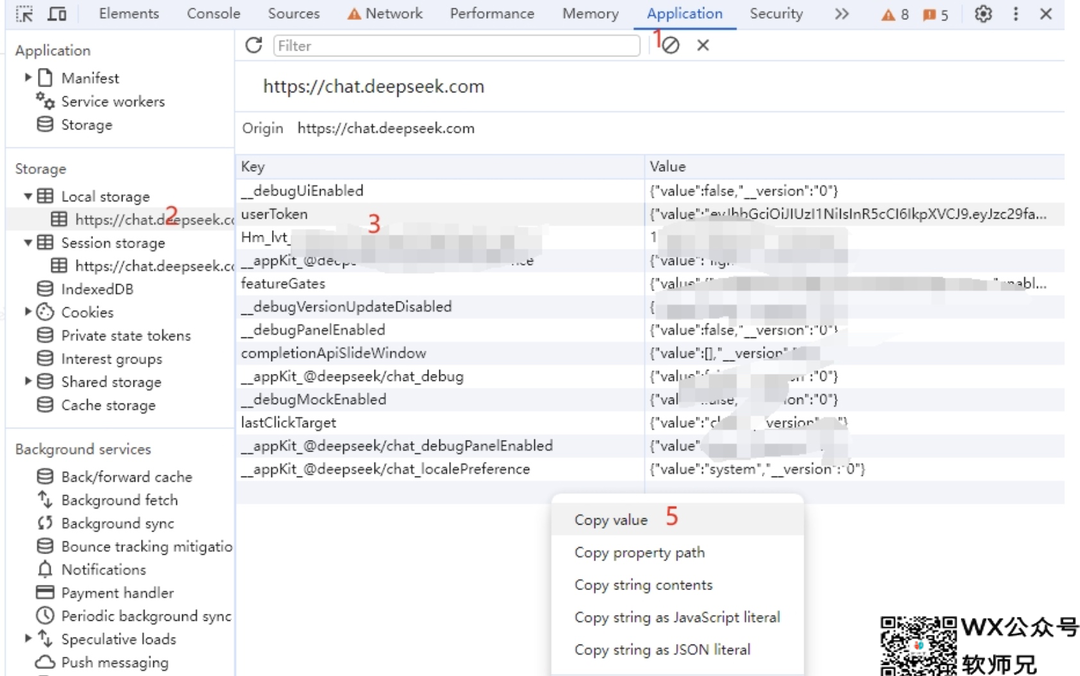Collapse the Session storage tree node
This screenshot has width=1080, height=676.
(28, 243)
